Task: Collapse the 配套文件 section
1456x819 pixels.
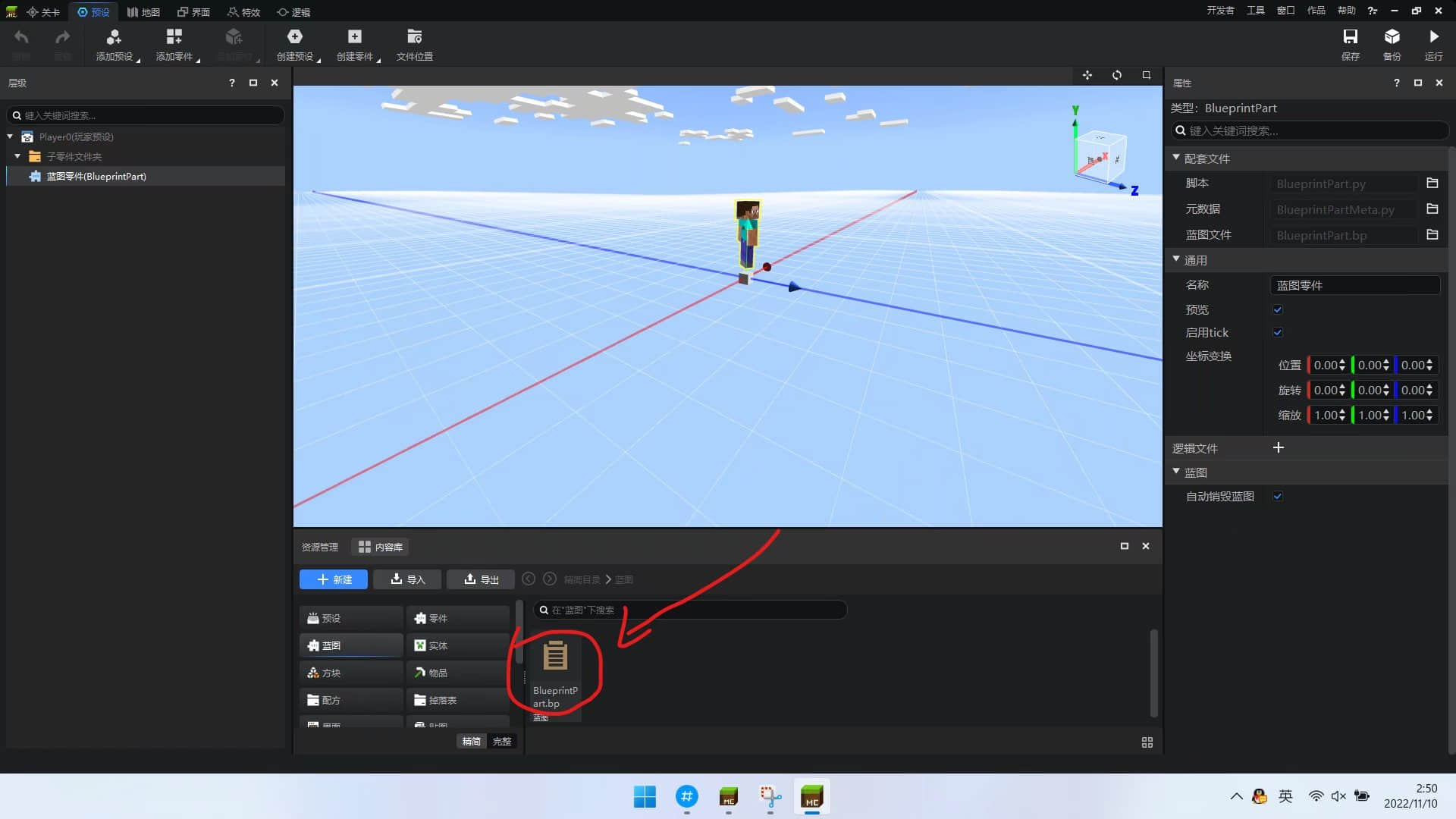Action: pos(1176,158)
